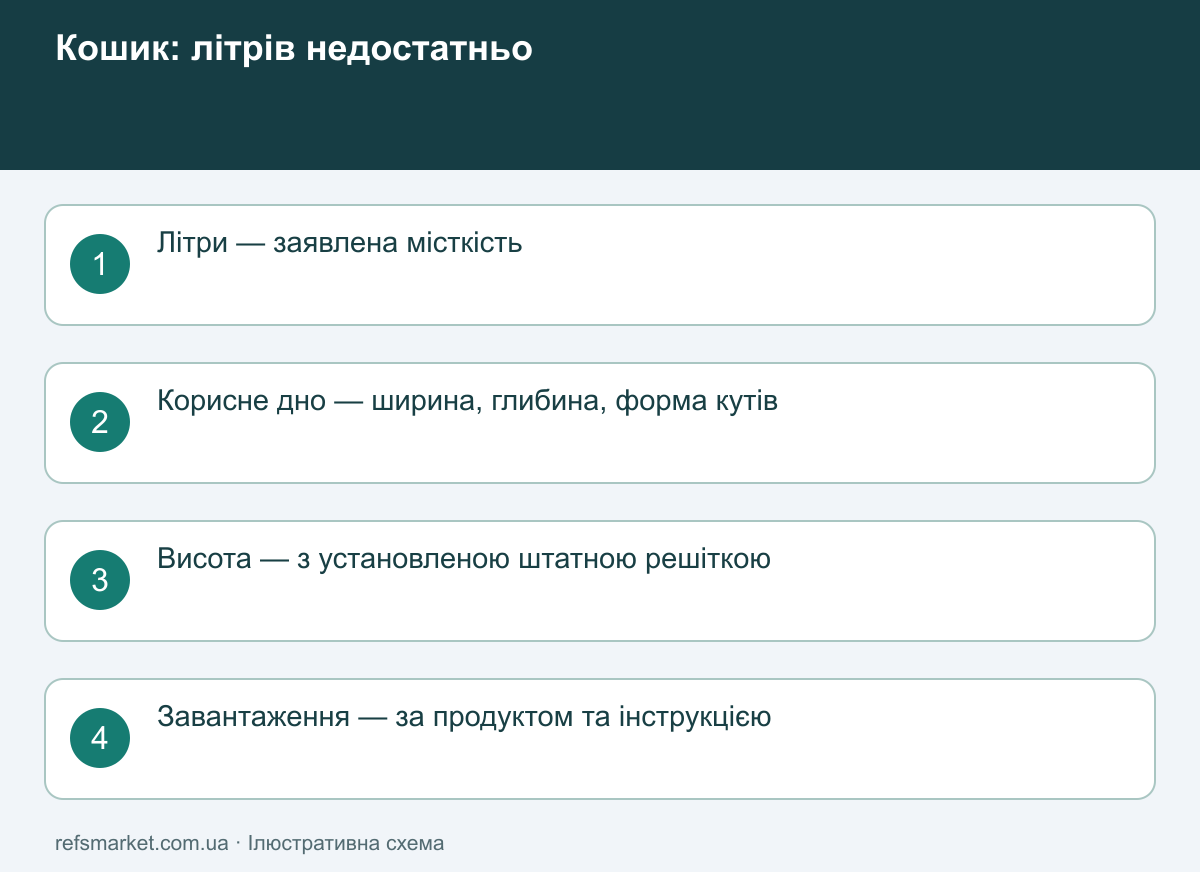Click "Корисне дно — ширина, глибина, форма кутів"

[x=467, y=401]
